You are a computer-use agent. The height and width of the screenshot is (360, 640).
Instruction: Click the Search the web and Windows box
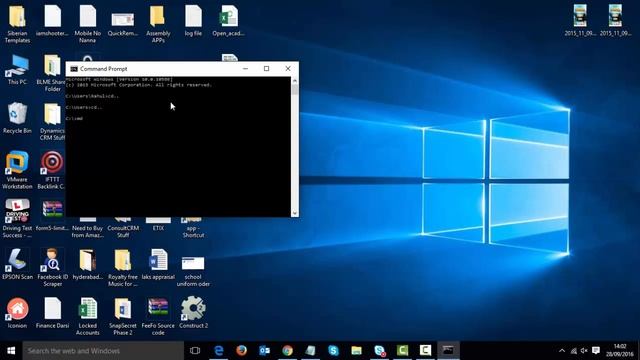click(x=103, y=351)
